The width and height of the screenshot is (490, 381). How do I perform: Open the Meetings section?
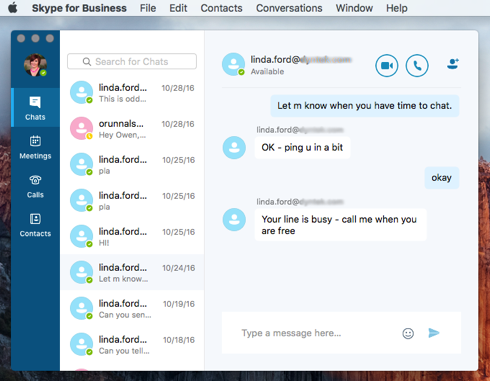coord(35,147)
